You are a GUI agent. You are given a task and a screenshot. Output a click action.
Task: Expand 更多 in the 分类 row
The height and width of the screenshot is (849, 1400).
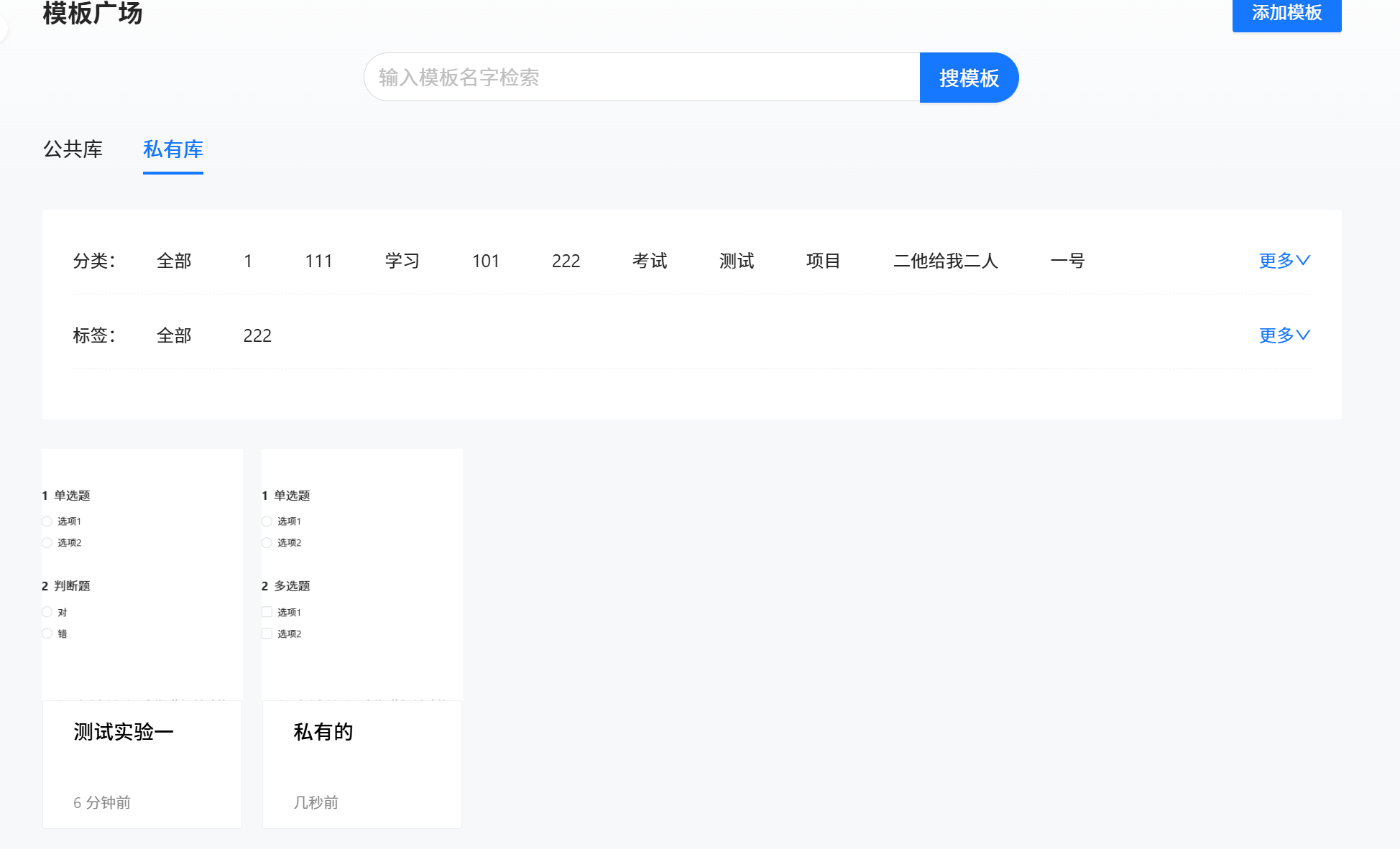click(x=1284, y=261)
